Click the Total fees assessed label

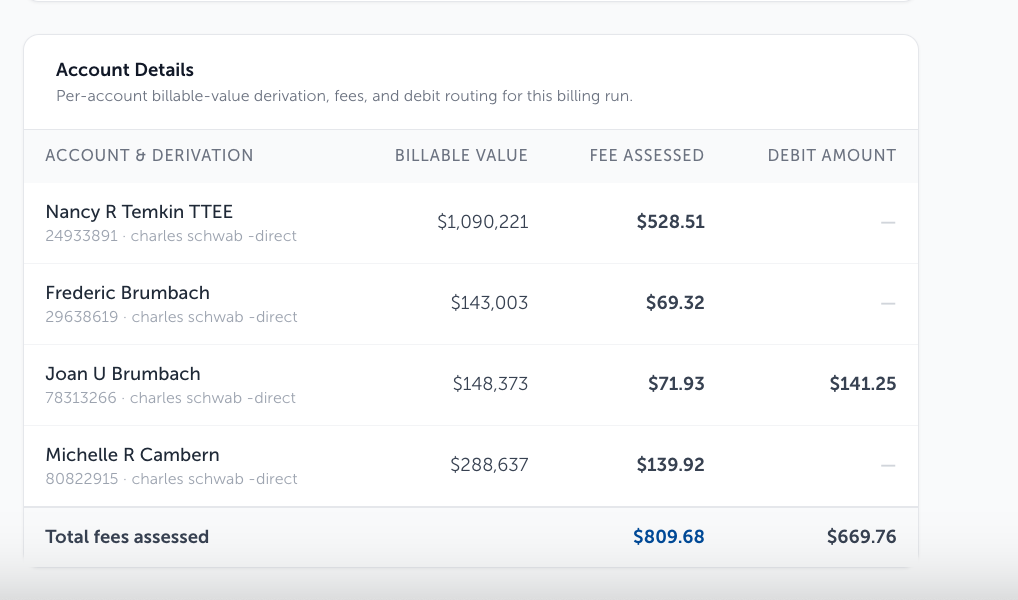click(127, 537)
